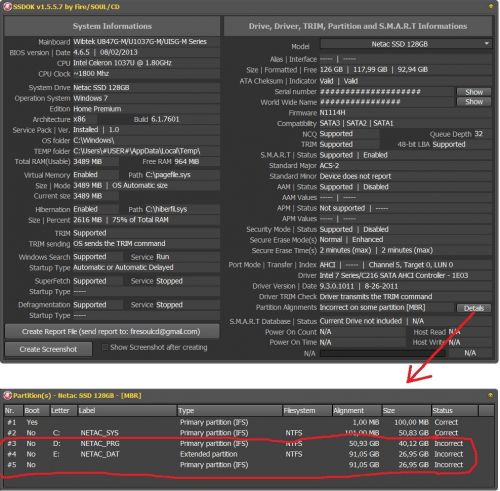
Task: Click the CPU value Intel Celeron 1037U
Action: (x=122, y=63)
